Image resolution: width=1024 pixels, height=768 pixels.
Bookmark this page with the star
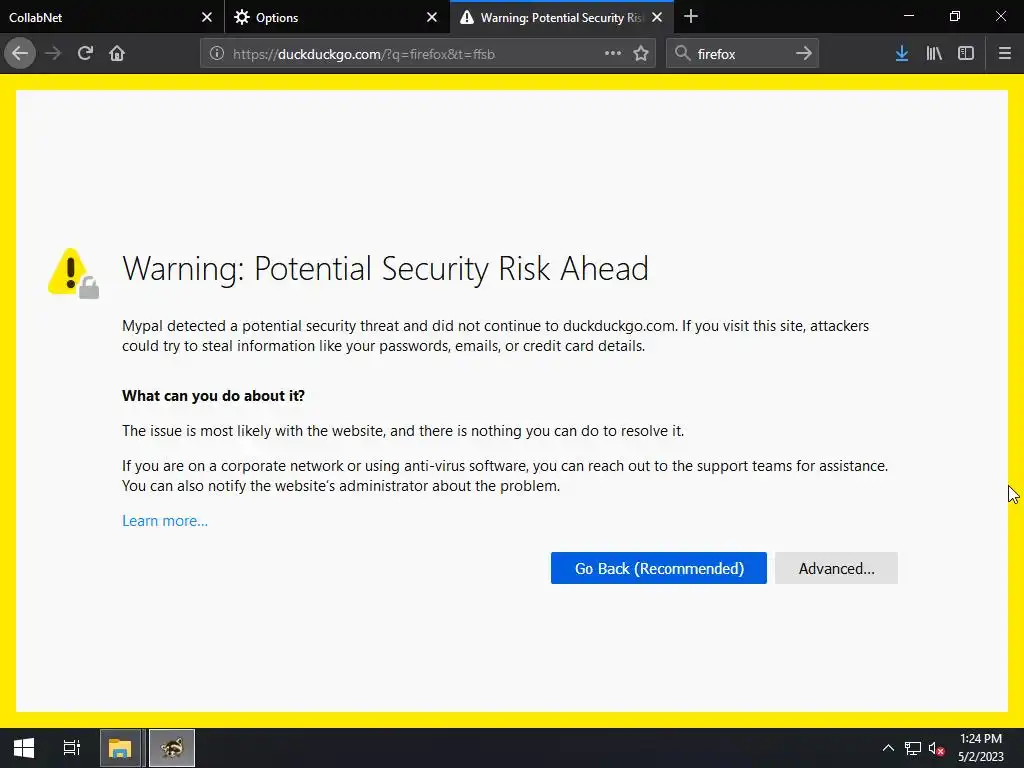click(x=641, y=54)
